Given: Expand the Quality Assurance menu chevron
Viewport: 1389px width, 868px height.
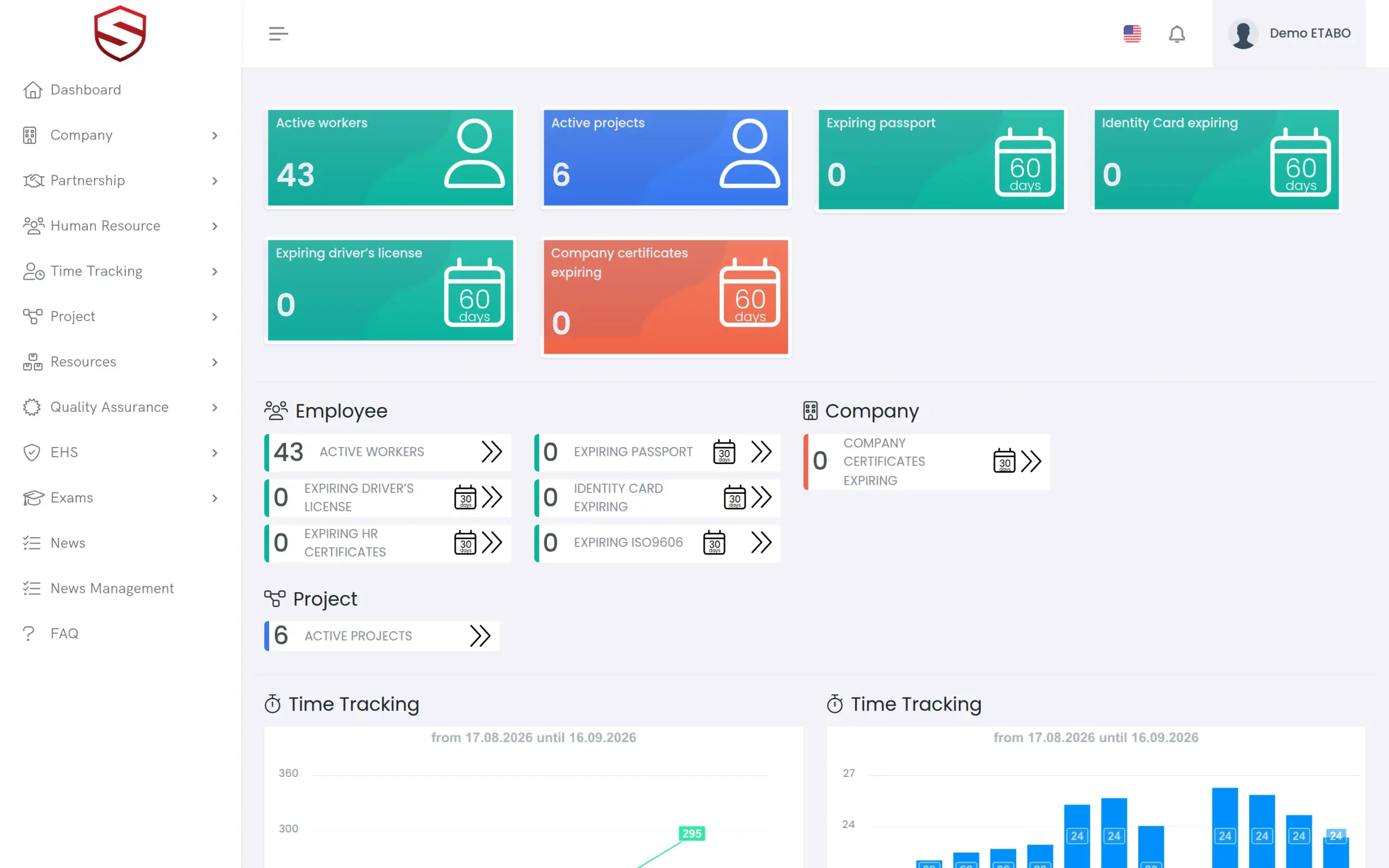Looking at the screenshot, I should tap(215, 407).
